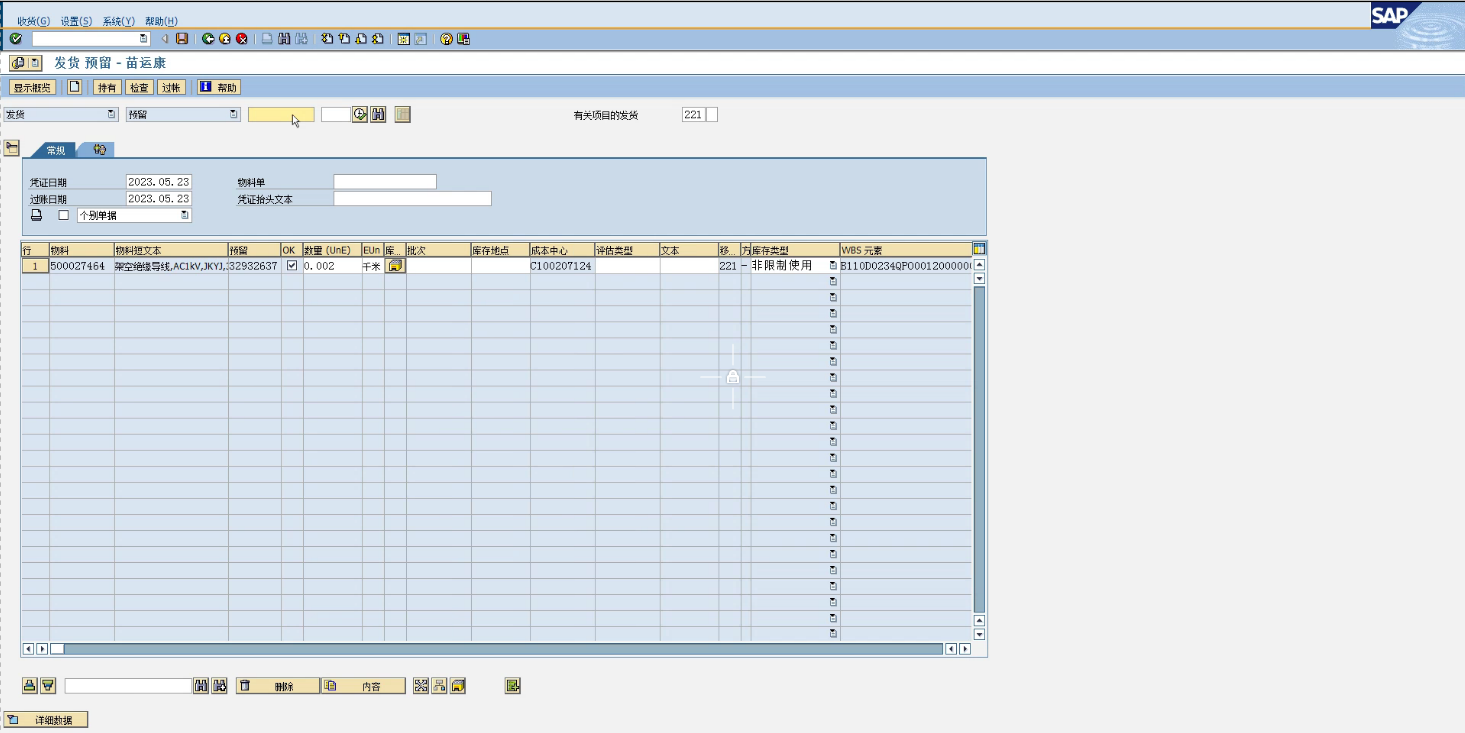The image size is (1465, 733).
Task: Enable the print checkbox beside 个别单据
Action: [64, 215]
